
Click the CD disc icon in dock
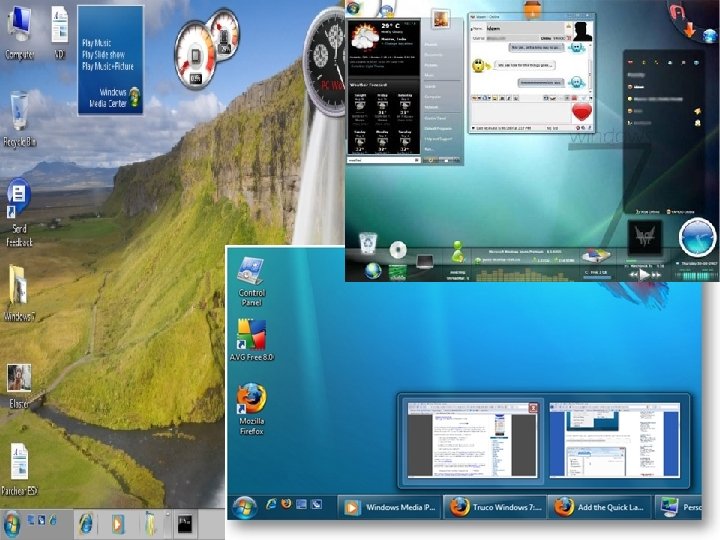[x=398, y=250]
